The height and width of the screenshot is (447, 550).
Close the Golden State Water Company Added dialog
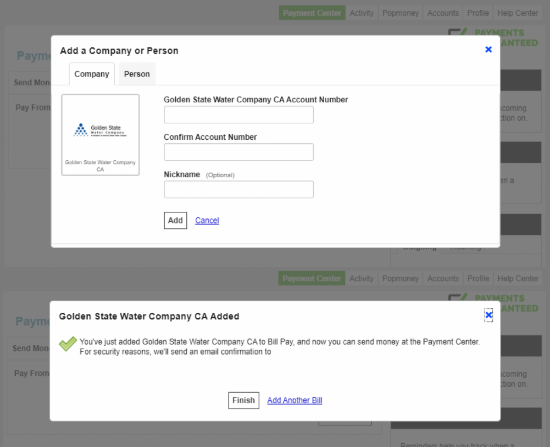[488, 315]
